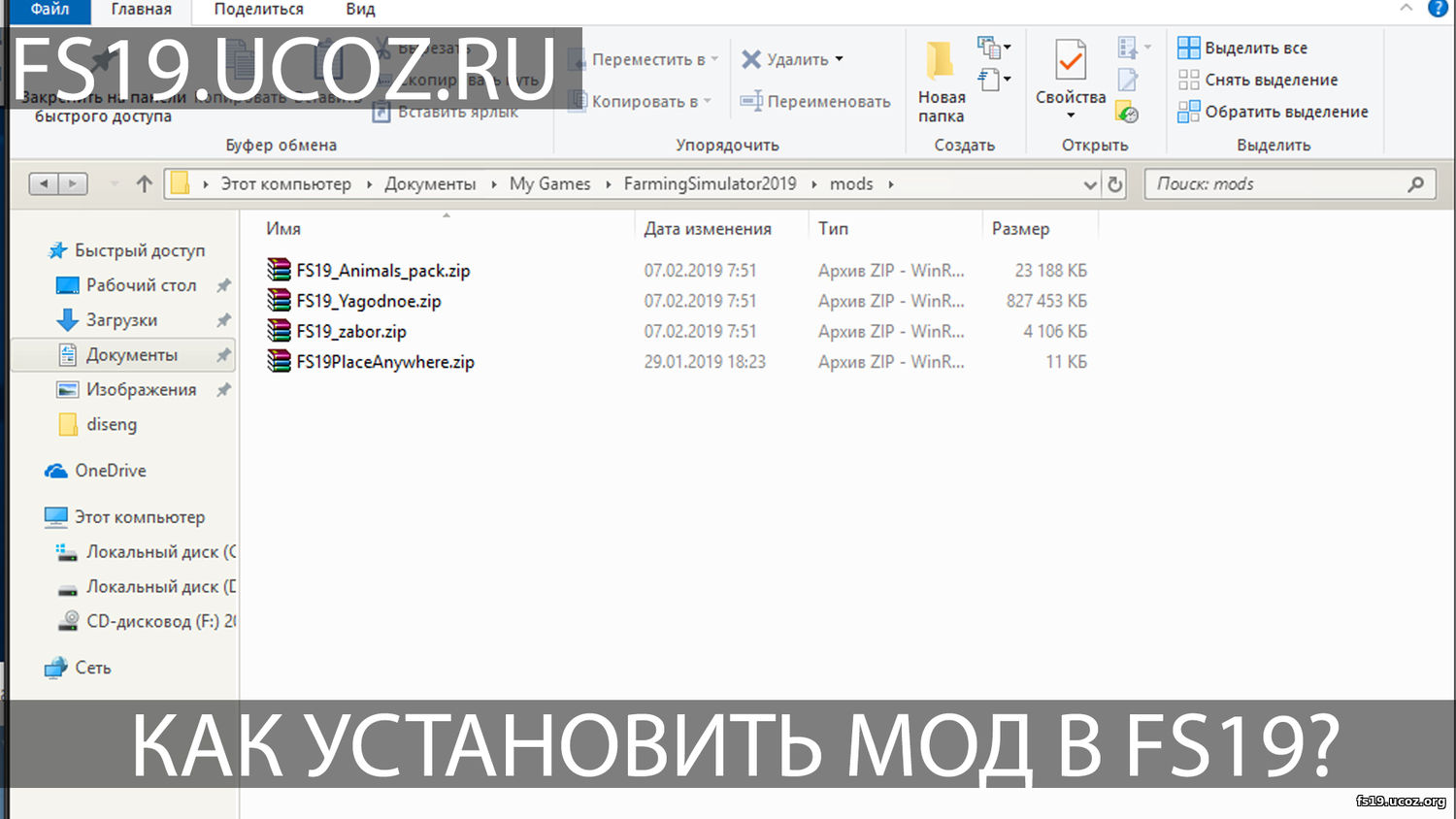Click WinRAR icon of FS19PlaceAnywhere.zip
Viewport: 1456px width, 819px height.
(x=280, y=361)
